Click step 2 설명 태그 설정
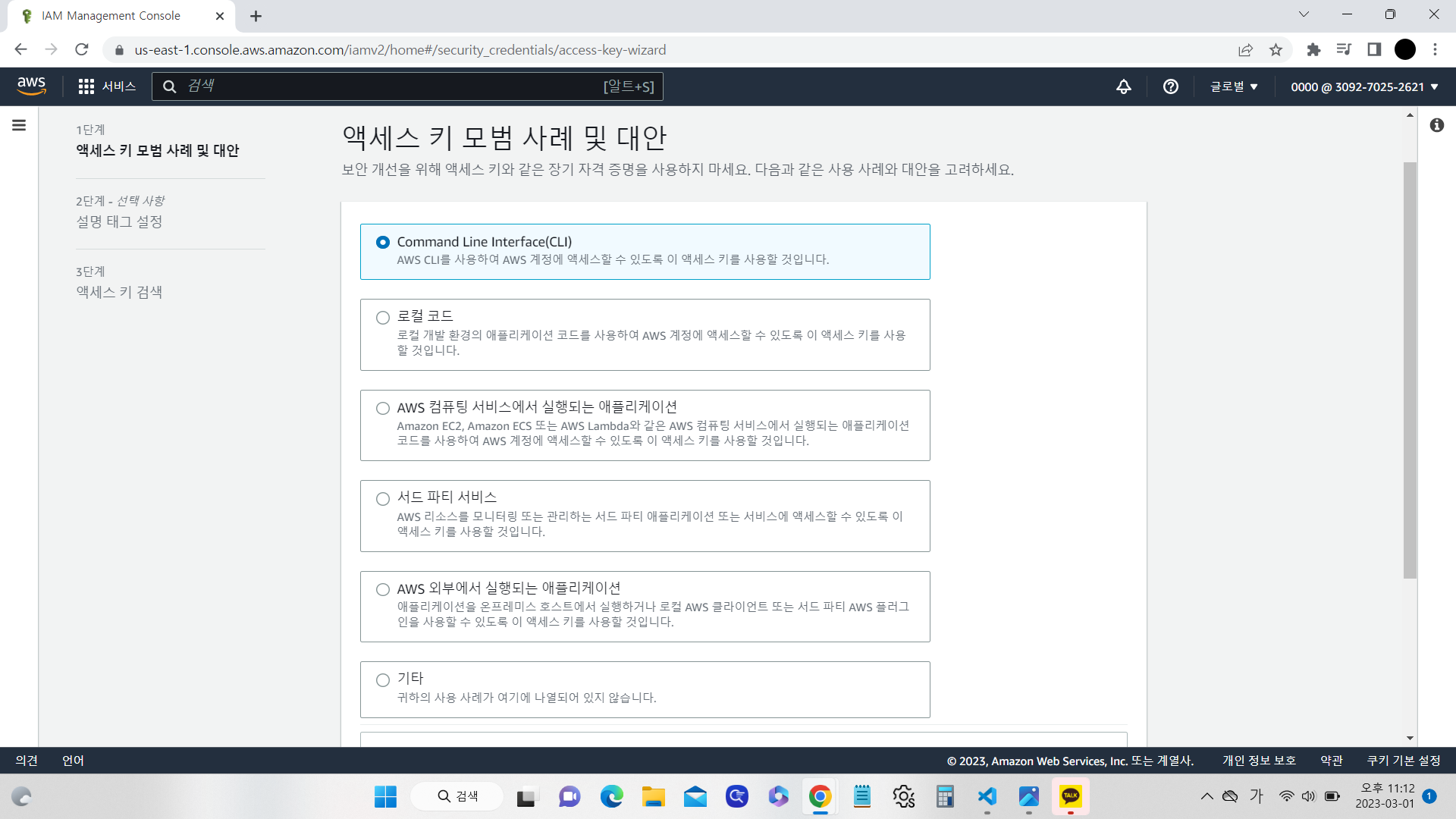This screenshot has width=1456, height=819. [x=119, y=221]
